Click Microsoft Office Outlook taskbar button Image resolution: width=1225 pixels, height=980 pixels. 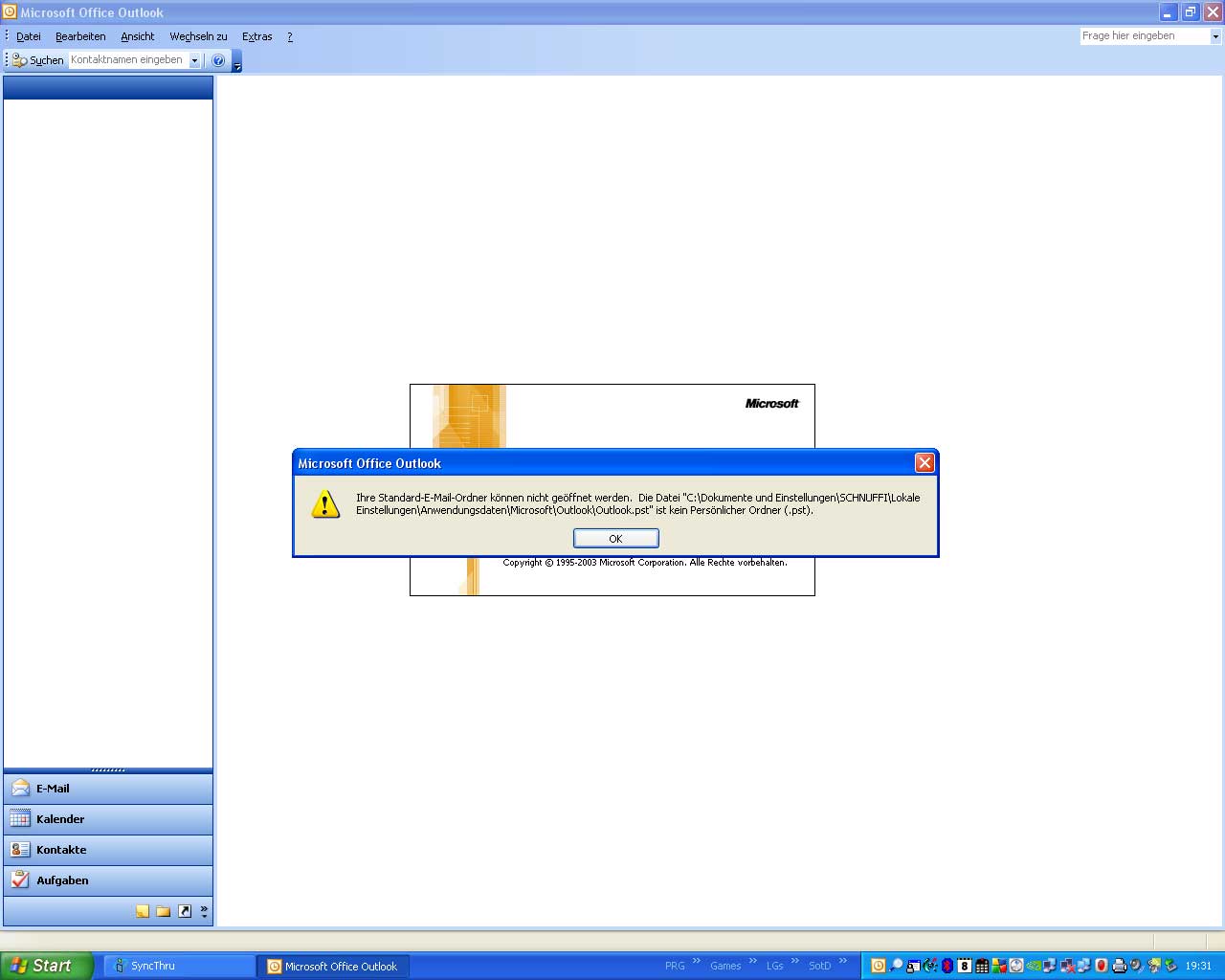333,967
